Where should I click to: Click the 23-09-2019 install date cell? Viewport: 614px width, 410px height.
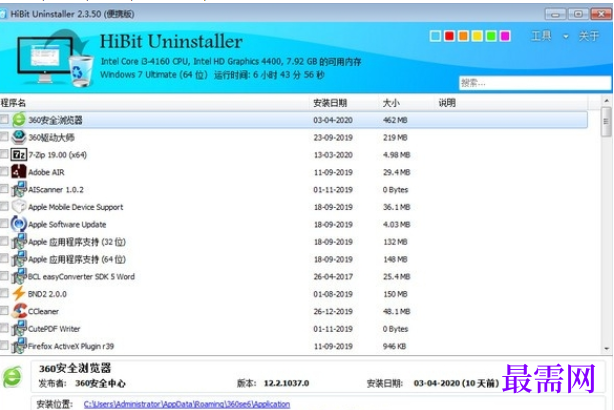[x=333, y=137]
